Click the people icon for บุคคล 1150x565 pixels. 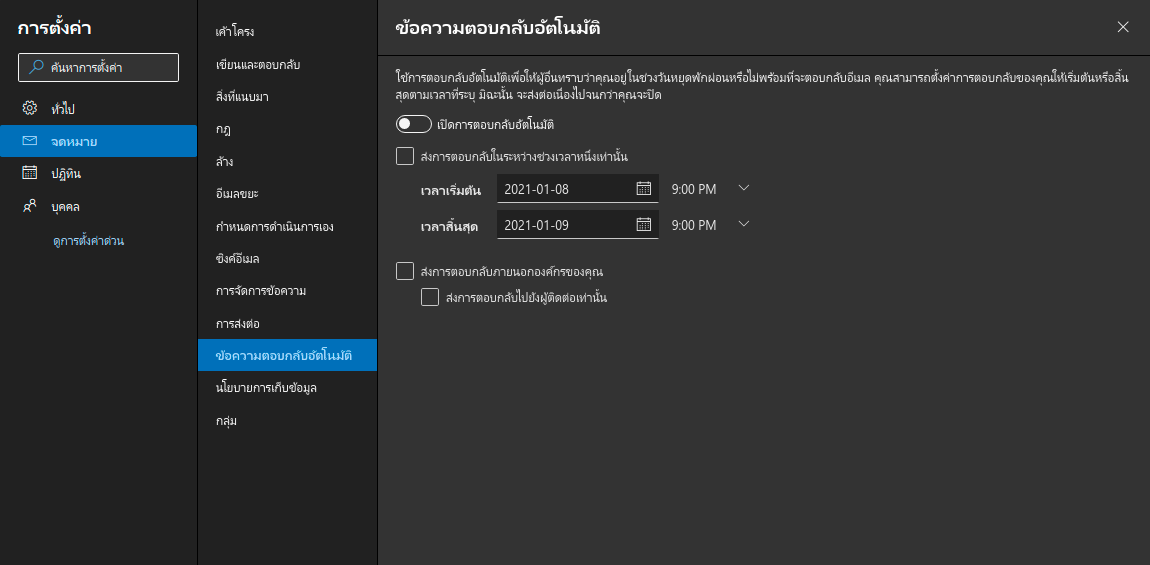coord(30,206)
